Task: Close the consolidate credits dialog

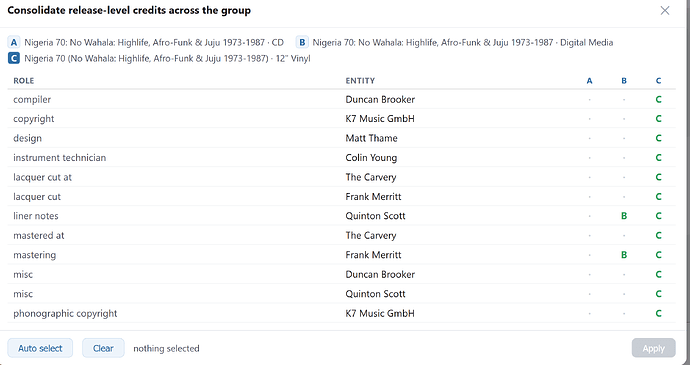Action: [x=664, y=11]
